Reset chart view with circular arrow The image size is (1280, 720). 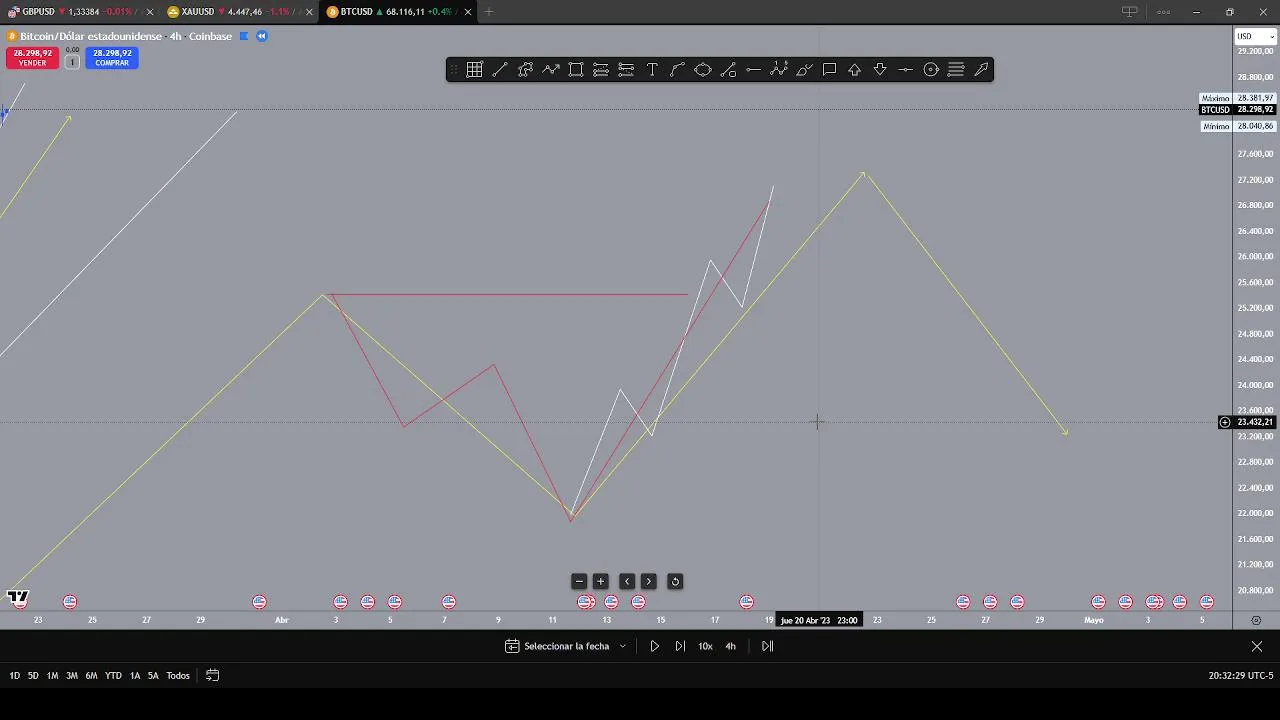[x=675, y=581]
